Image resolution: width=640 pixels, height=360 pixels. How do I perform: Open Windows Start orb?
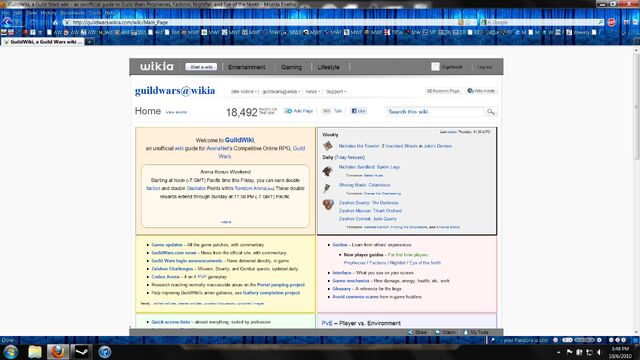11,351
